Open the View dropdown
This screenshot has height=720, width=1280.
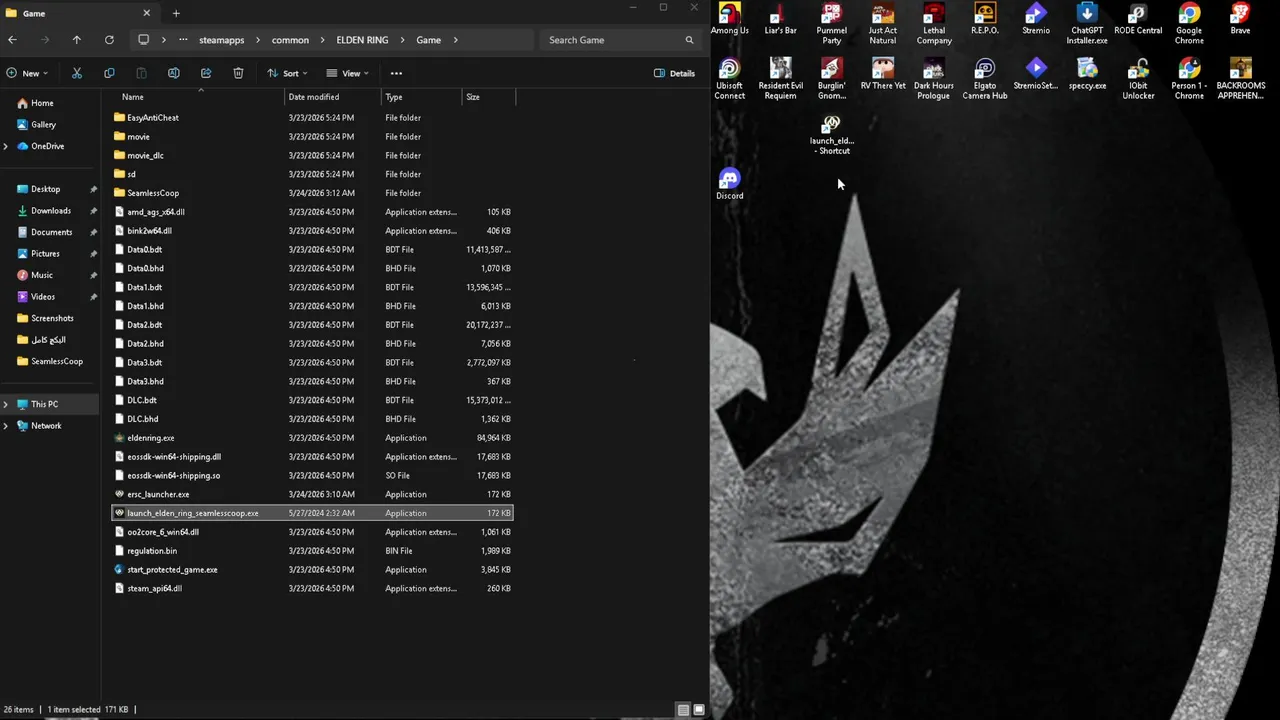click(x=347, y=73)
